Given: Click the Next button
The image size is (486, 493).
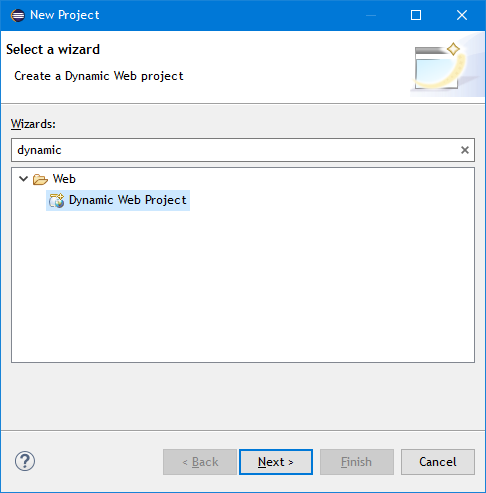Looking at the screenshot, I should click(x=276, y=462).
